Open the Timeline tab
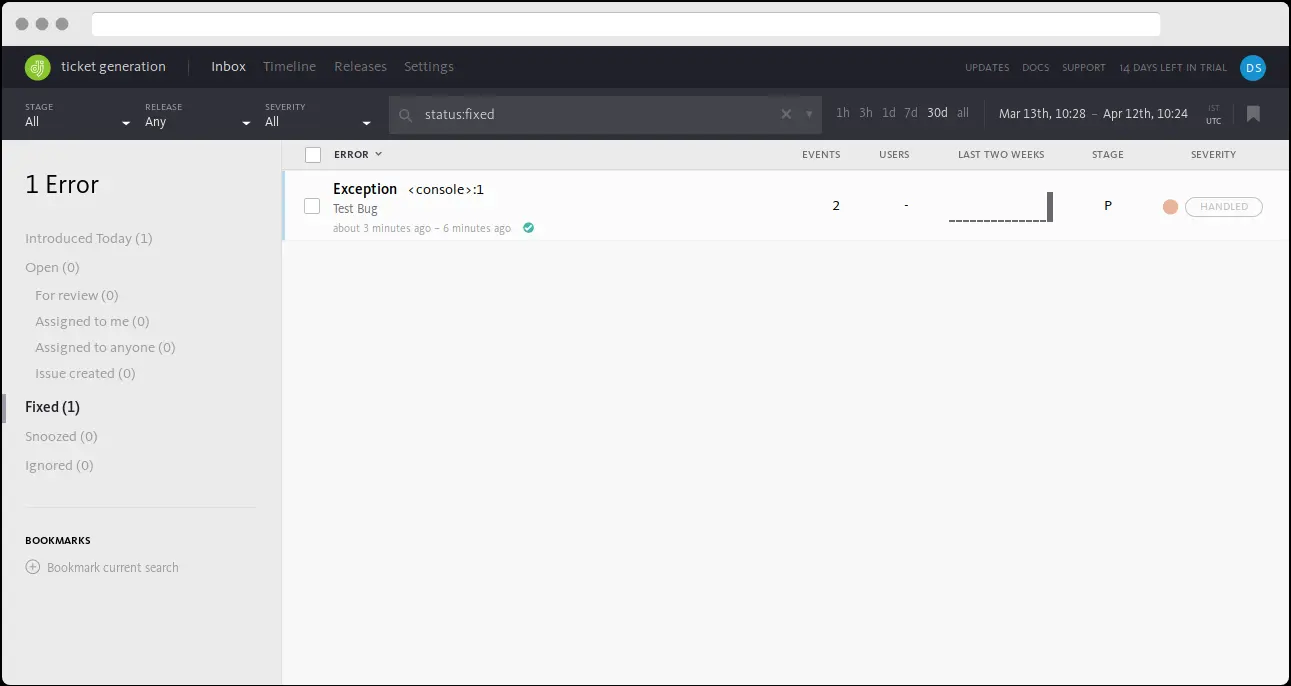The height and width of the screenshot is (686, 1291). coord(289,67)
